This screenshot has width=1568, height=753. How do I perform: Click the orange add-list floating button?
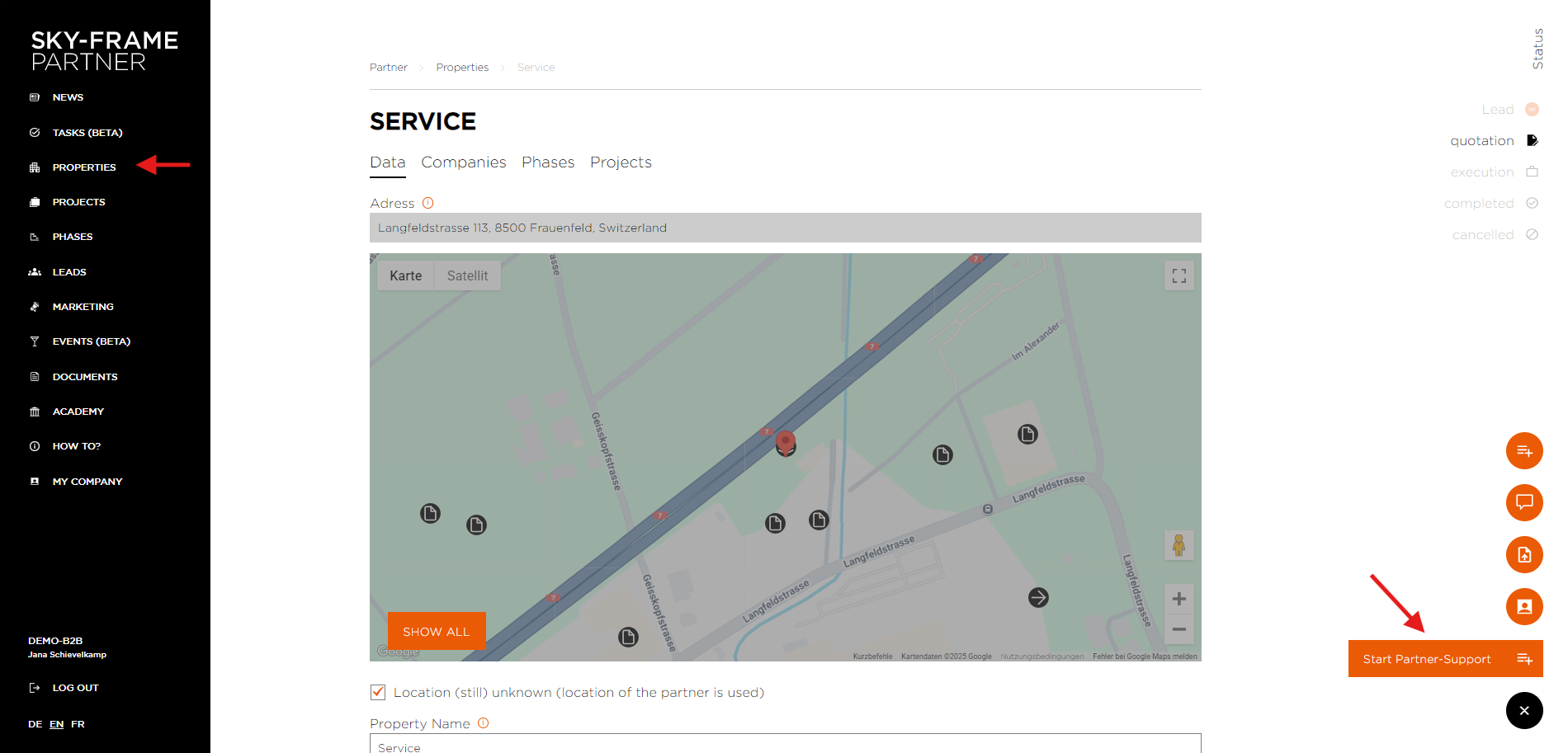click(x=1524, y=451)
